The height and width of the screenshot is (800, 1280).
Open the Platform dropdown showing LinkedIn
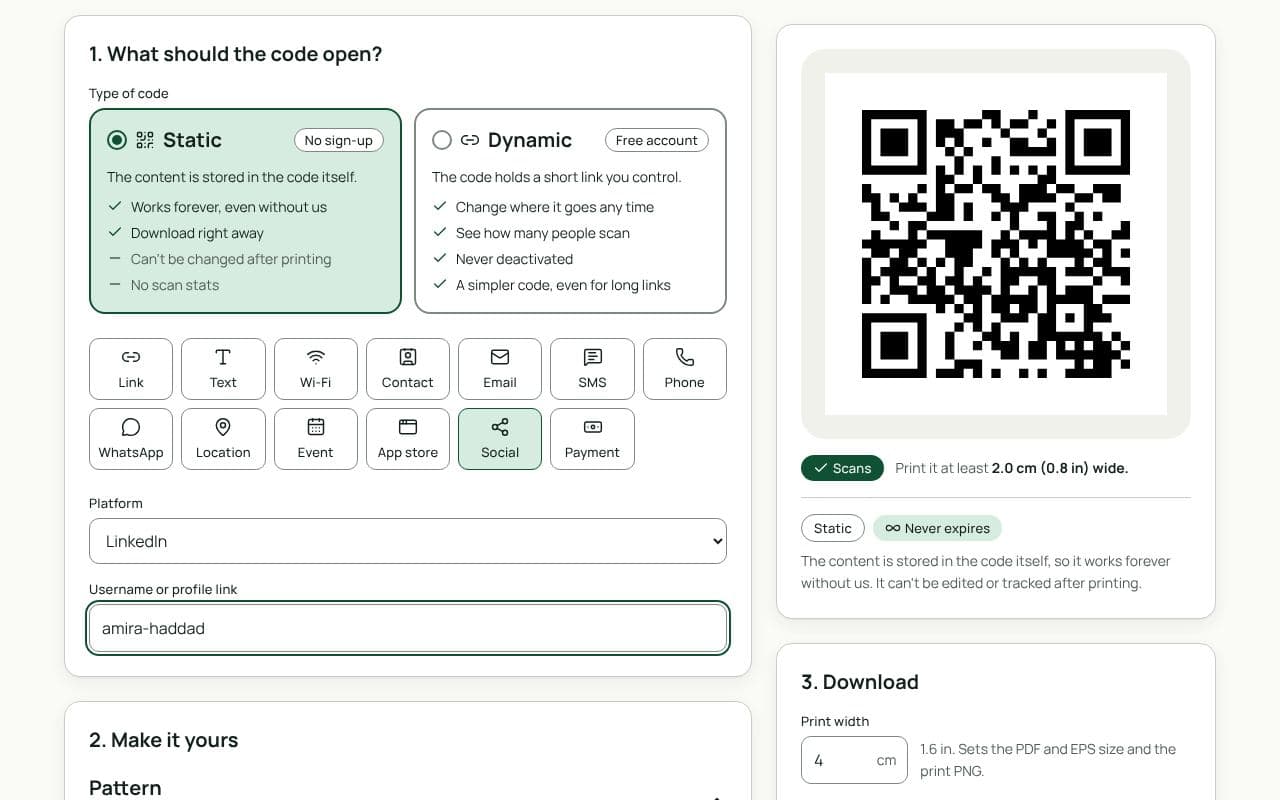(x=408, y=541)
